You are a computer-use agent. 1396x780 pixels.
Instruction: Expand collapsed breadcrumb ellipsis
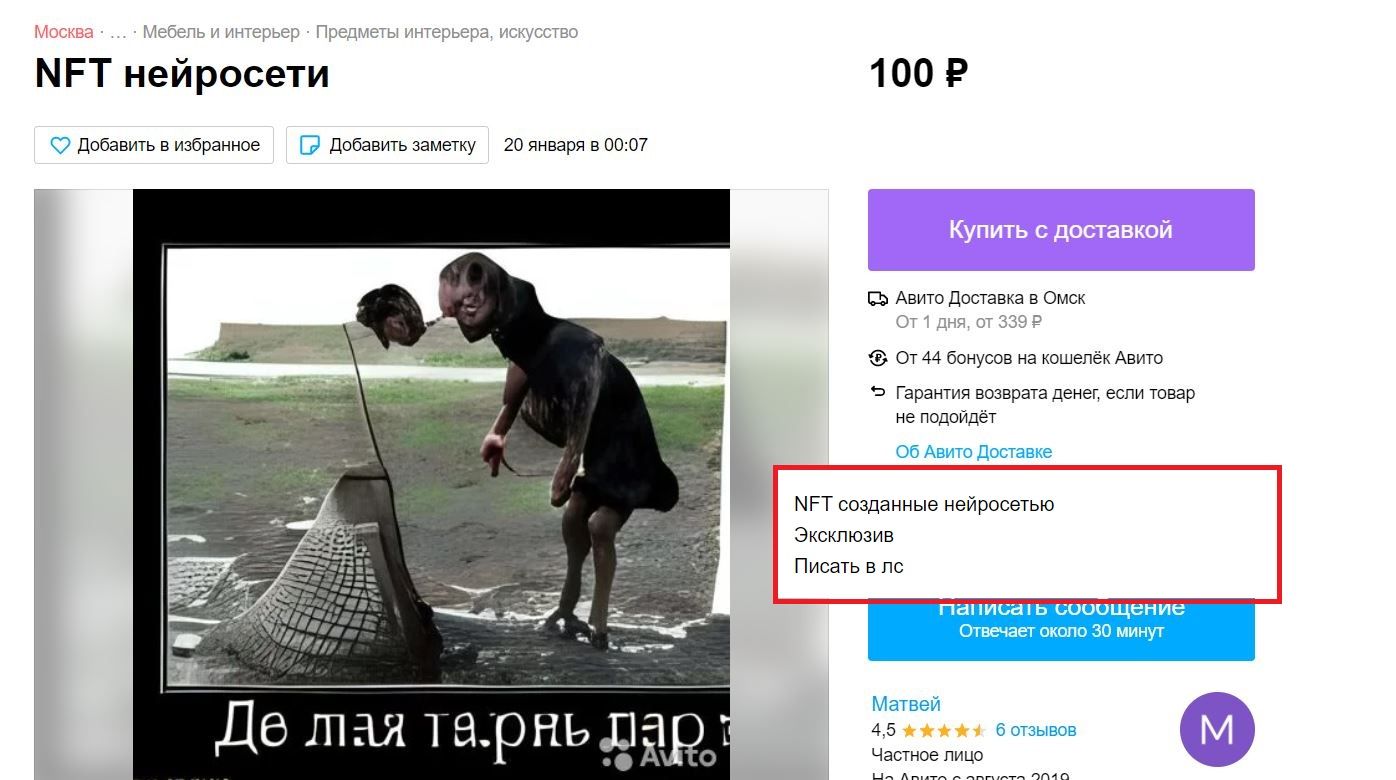pyautogui.click(x=118, y=32)
